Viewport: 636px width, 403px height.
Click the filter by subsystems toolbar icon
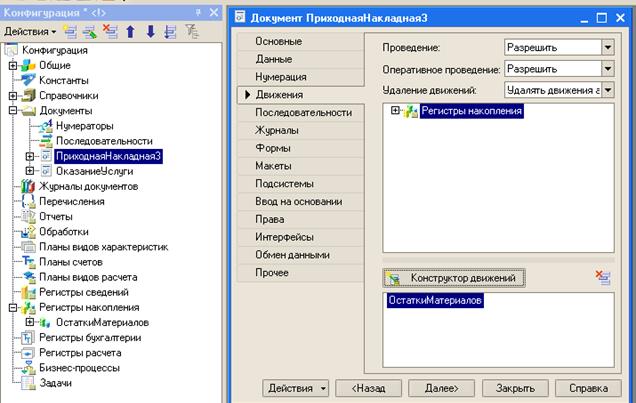tap(191, 32)
